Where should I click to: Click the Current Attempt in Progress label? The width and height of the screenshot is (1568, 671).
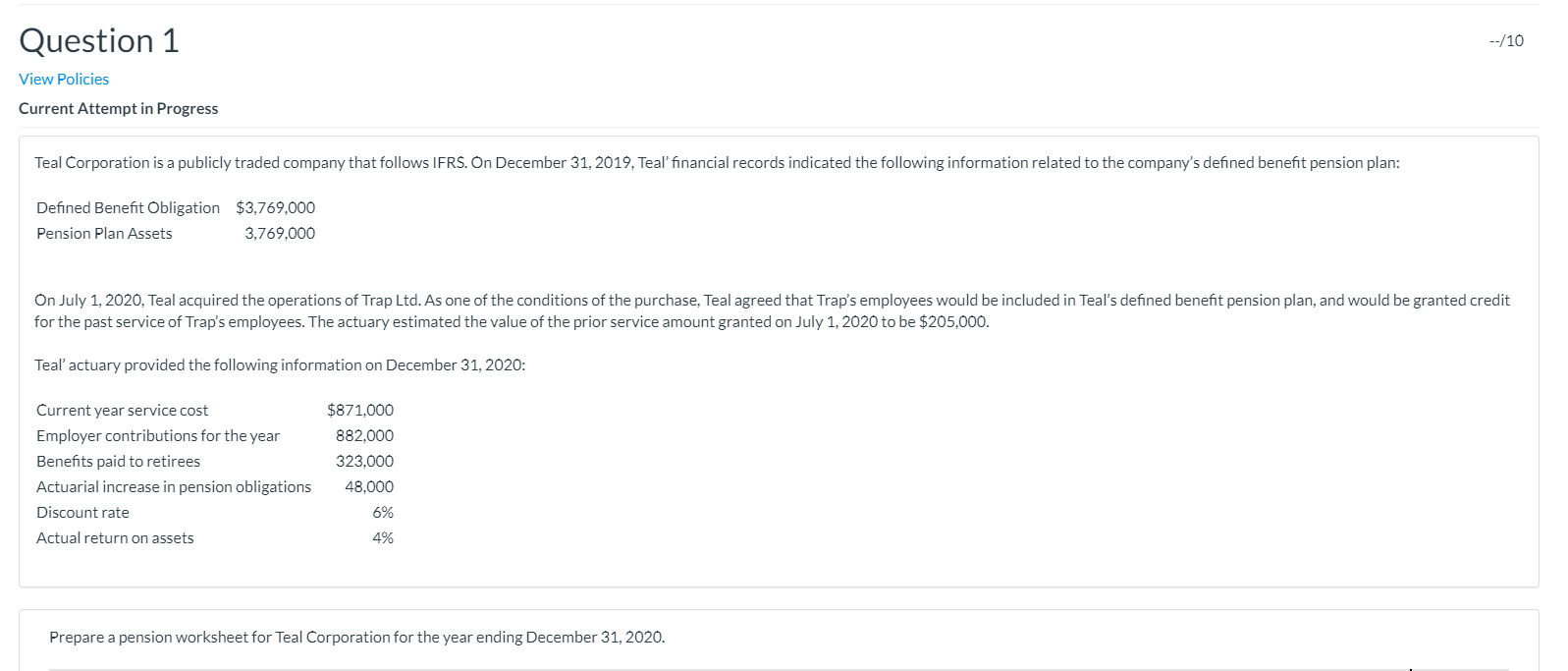click(118, 108)
